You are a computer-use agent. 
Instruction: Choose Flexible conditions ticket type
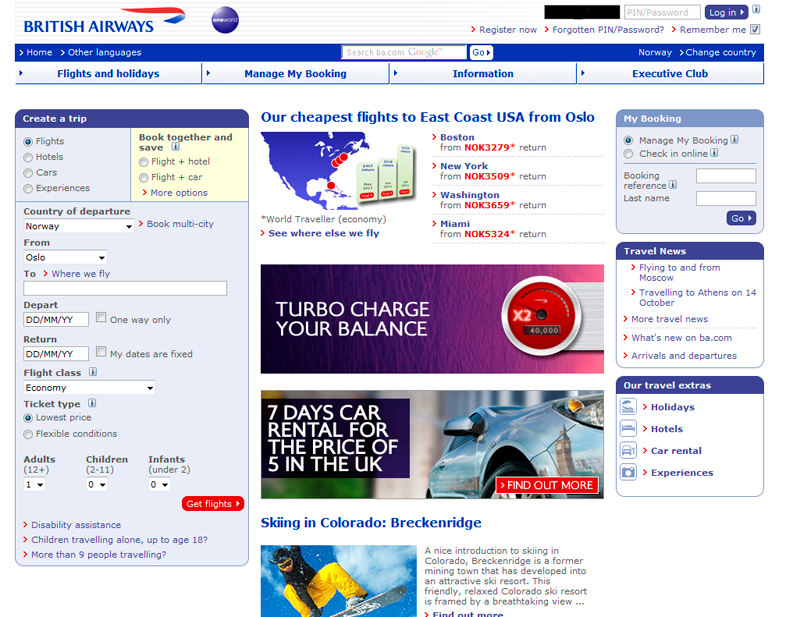coord(28,434)
